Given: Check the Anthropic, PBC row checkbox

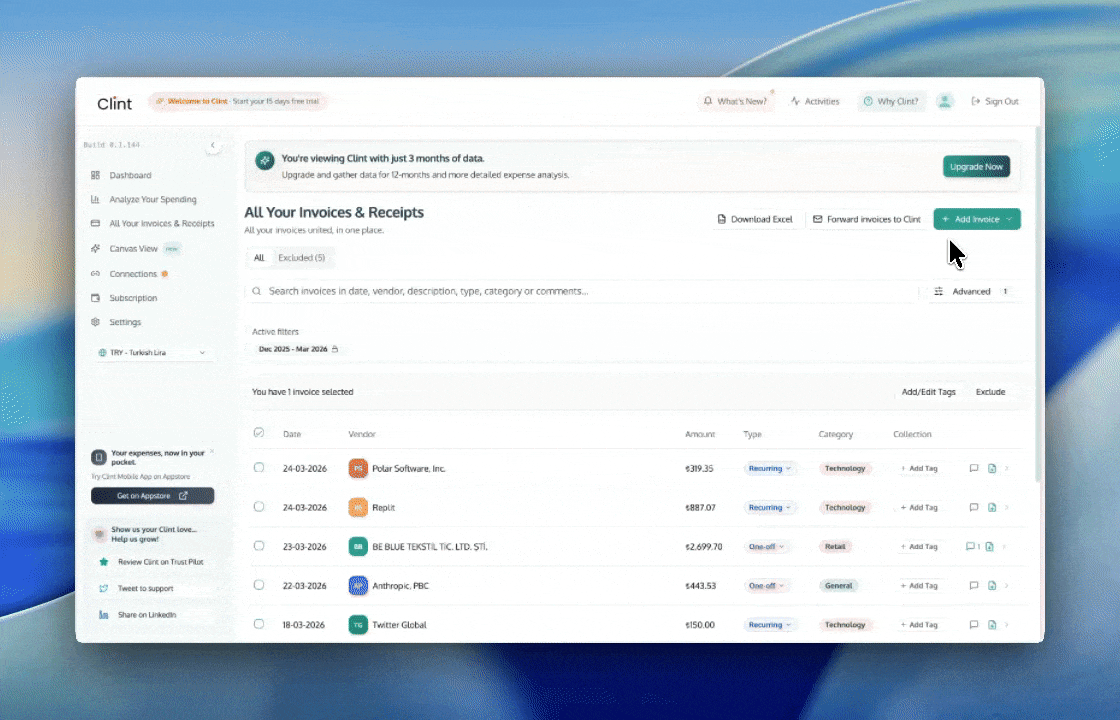Looking at the screenshot, I should (x=259, y=585).
